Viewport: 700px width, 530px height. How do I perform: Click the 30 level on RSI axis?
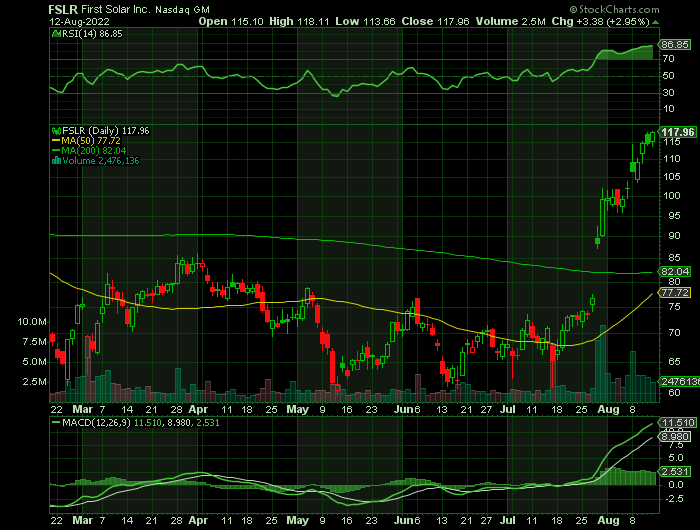[668, 92]
